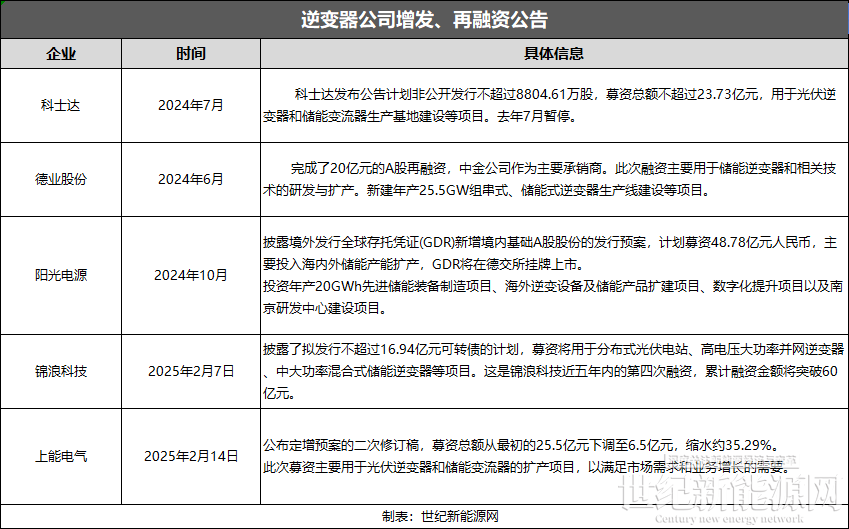Viewport: 849px width, 529px height.
Task: Select the date cell 2024年6月
Action: [x=191, y=179]
